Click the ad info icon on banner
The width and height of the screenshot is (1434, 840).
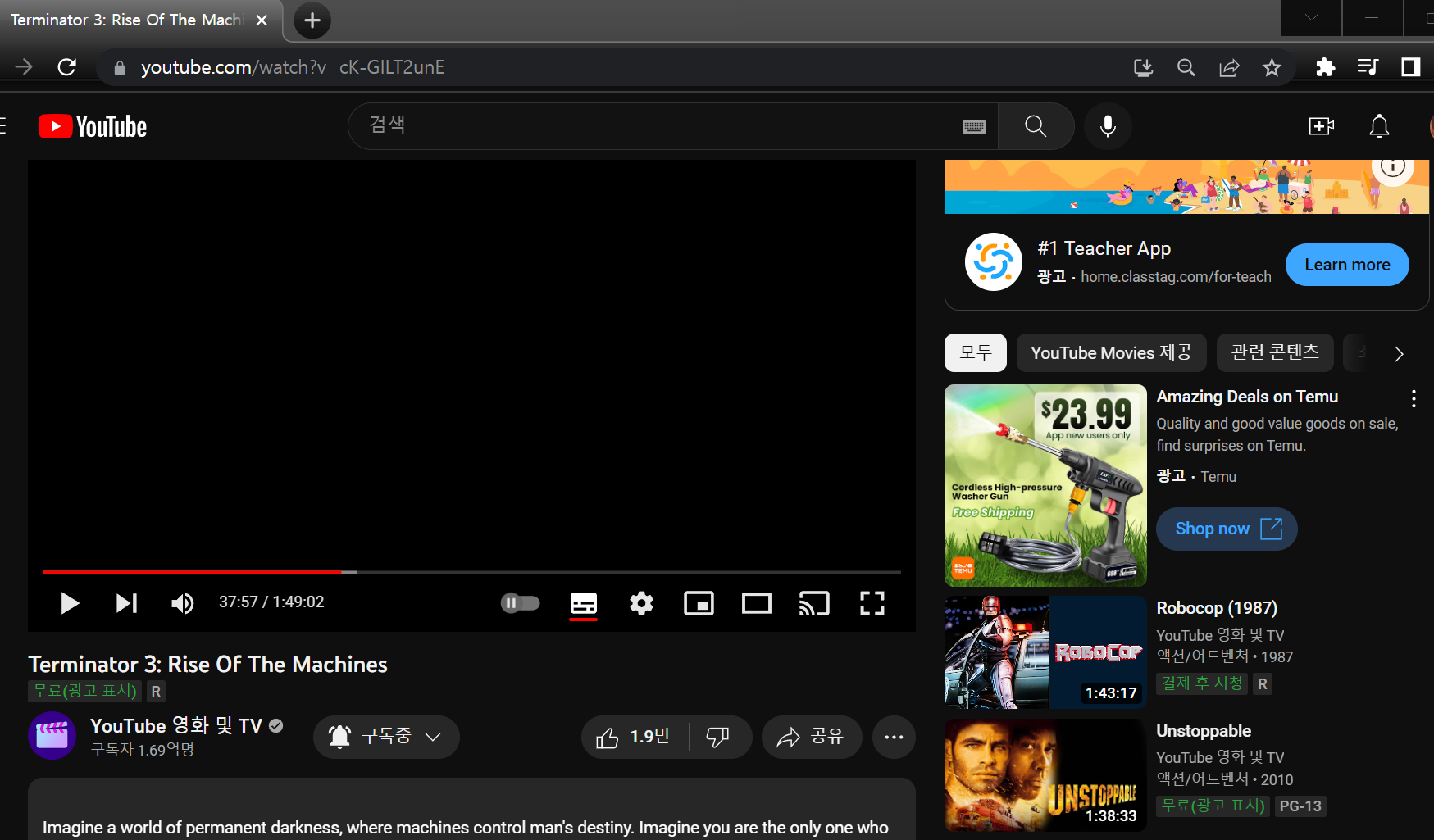(1393, 167)
